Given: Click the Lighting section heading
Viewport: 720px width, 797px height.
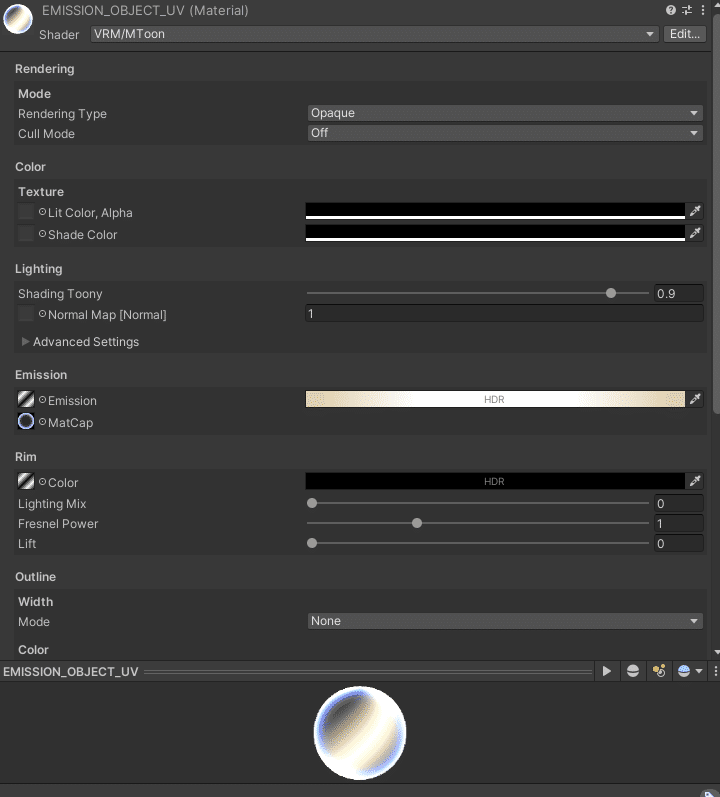Looking at the screenshot, I should (x=39, y=269).
